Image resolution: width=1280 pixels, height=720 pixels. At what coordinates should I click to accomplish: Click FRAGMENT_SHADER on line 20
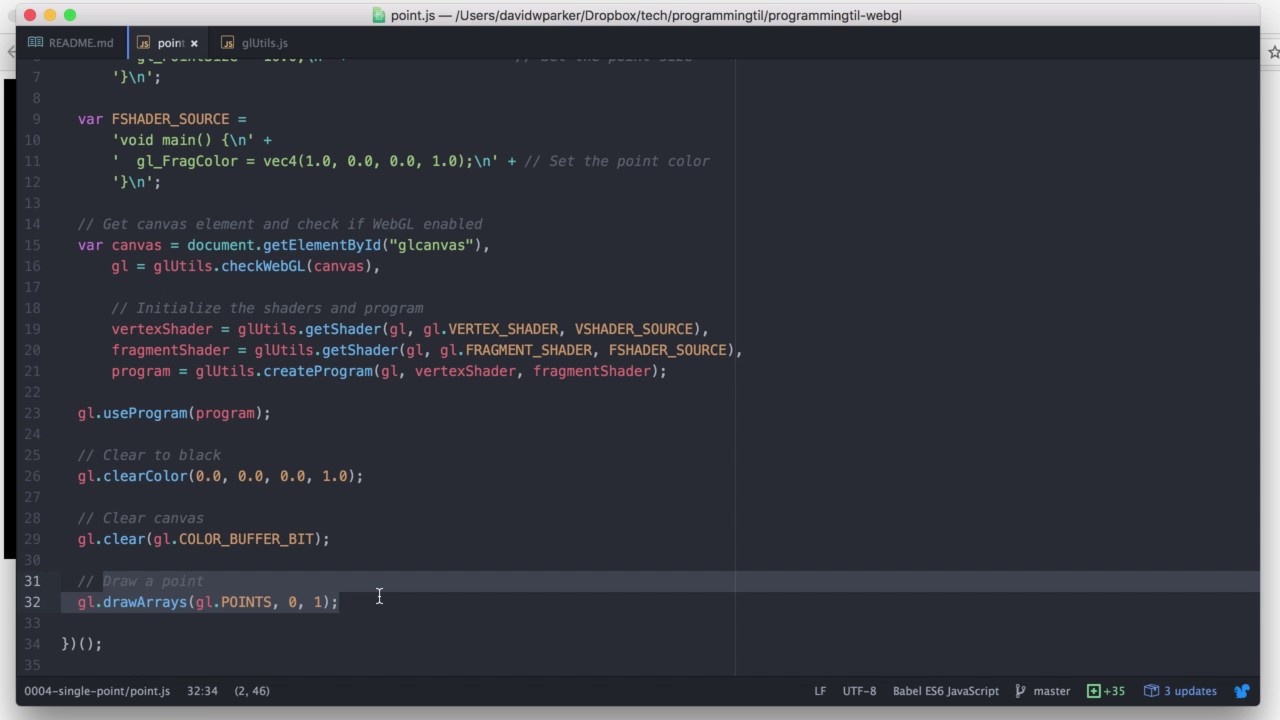(528, 350)
